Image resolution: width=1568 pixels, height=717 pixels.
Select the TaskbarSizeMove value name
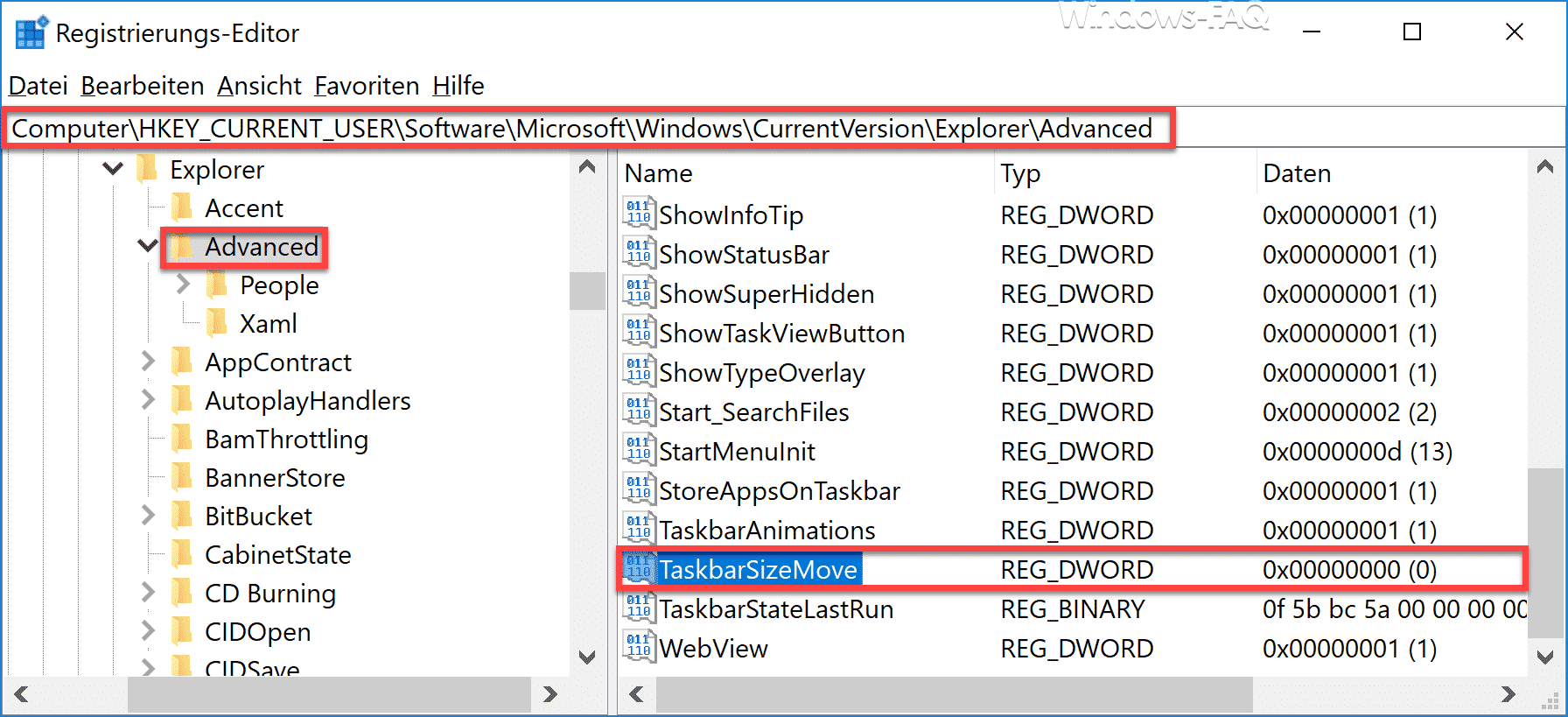click(759, 570)
